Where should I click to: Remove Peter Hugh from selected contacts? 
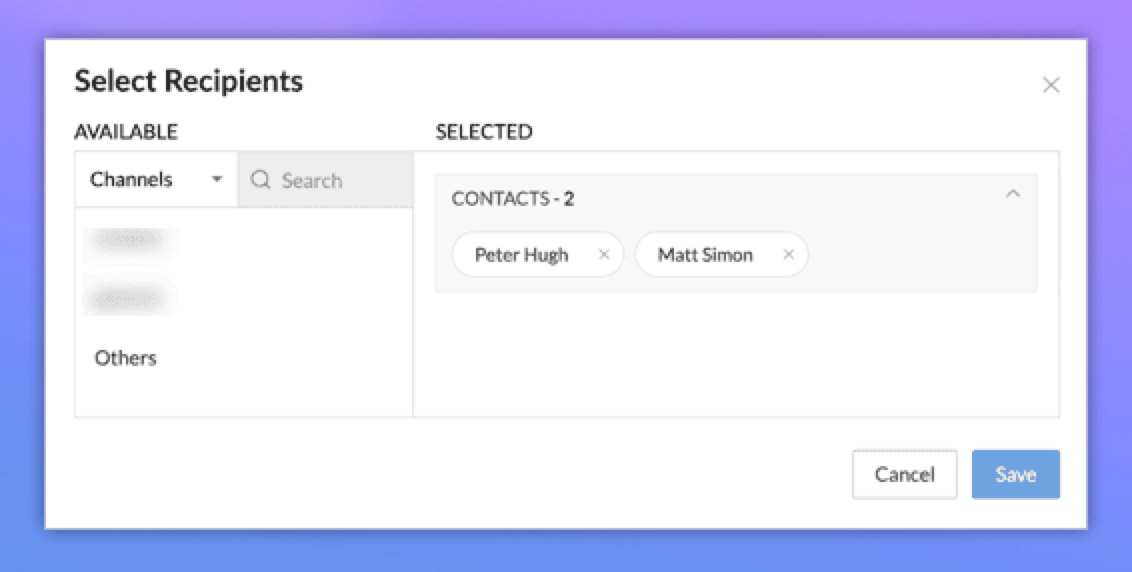tap(604, 255)
